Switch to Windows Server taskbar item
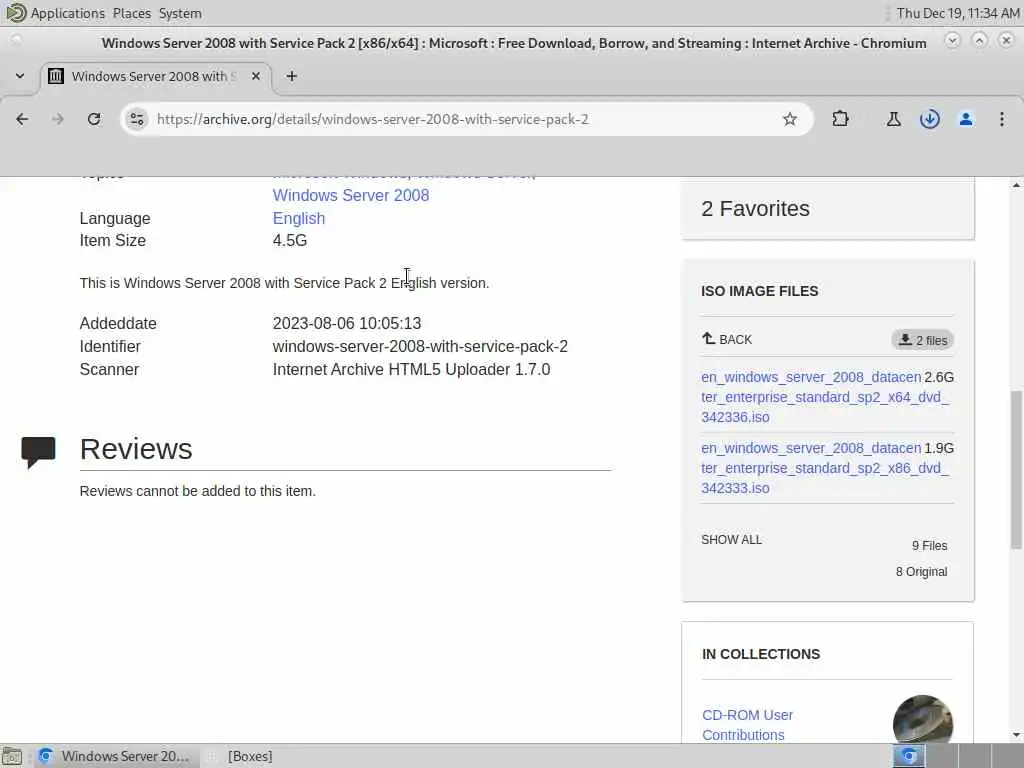 114,756
